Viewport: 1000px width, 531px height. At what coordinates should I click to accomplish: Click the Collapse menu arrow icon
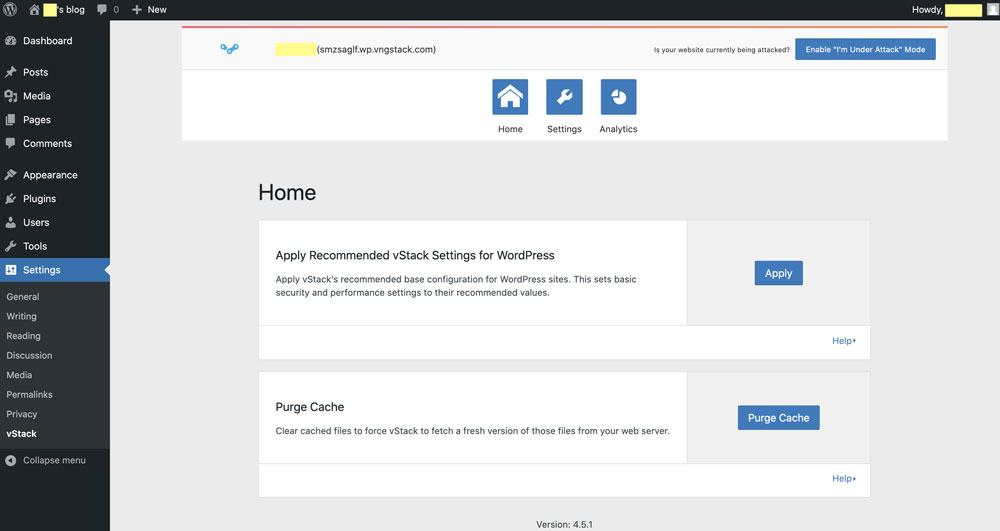[10, 460]
